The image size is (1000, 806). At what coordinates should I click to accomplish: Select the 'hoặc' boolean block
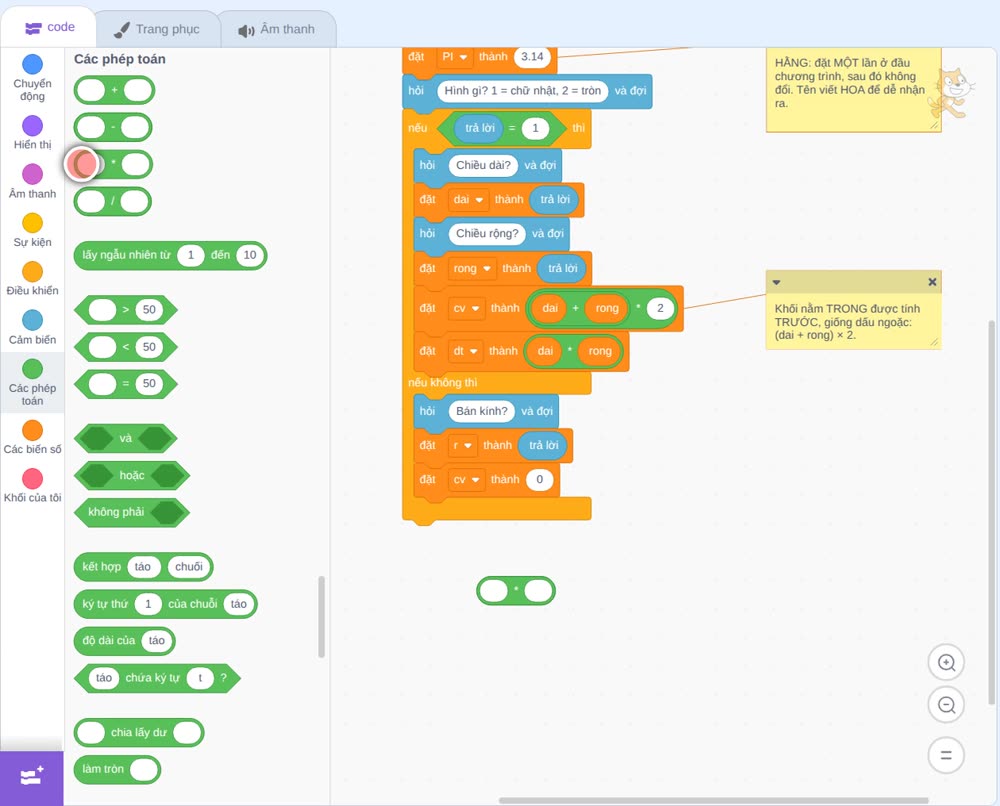(132, 476)
